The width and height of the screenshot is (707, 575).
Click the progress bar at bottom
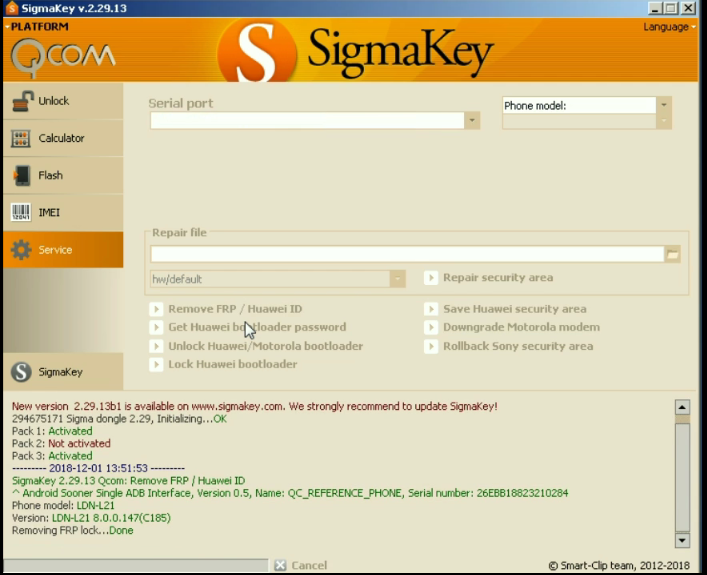pos(136,565)
